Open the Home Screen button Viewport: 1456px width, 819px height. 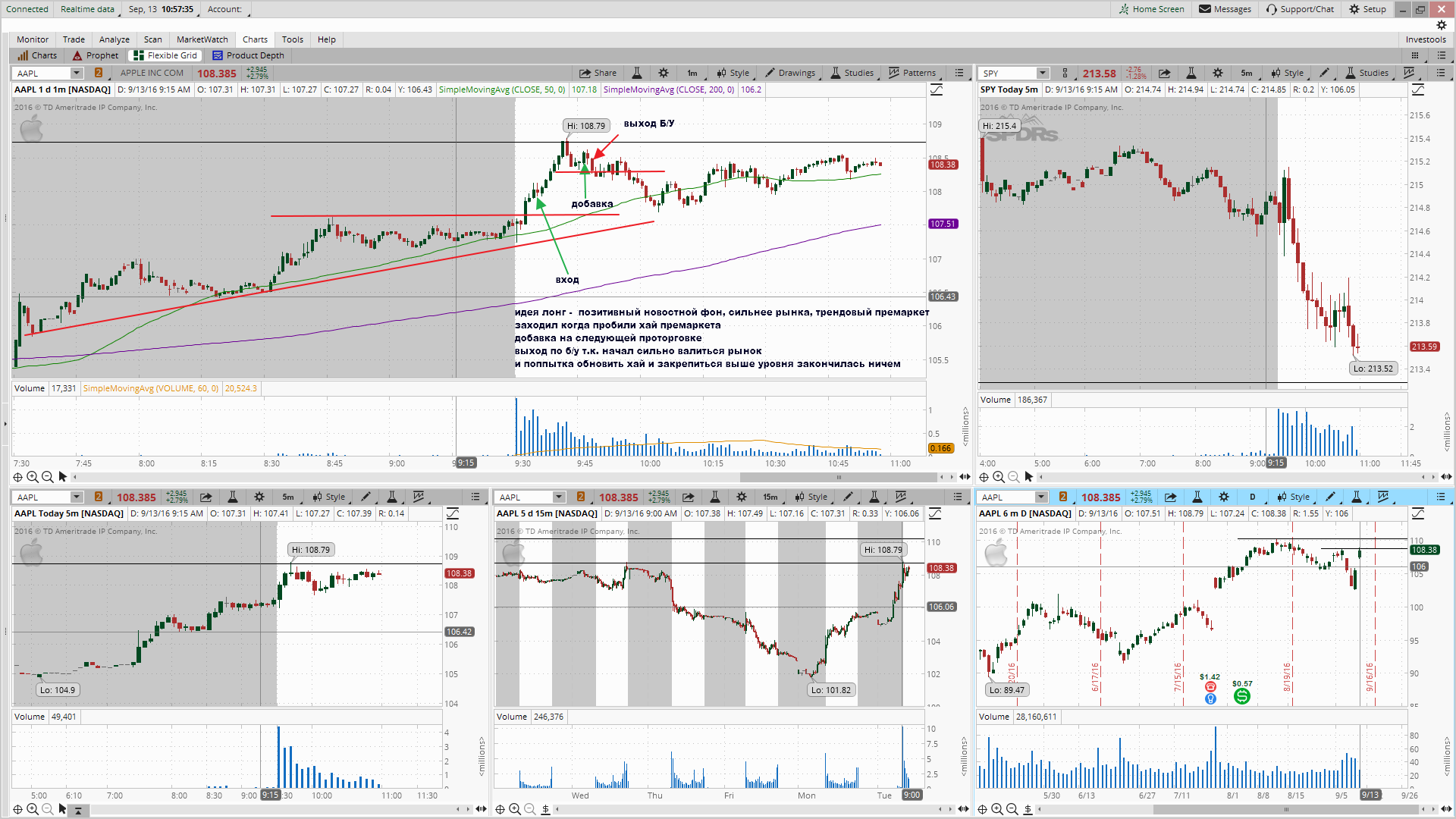[x=1152, y=9]
